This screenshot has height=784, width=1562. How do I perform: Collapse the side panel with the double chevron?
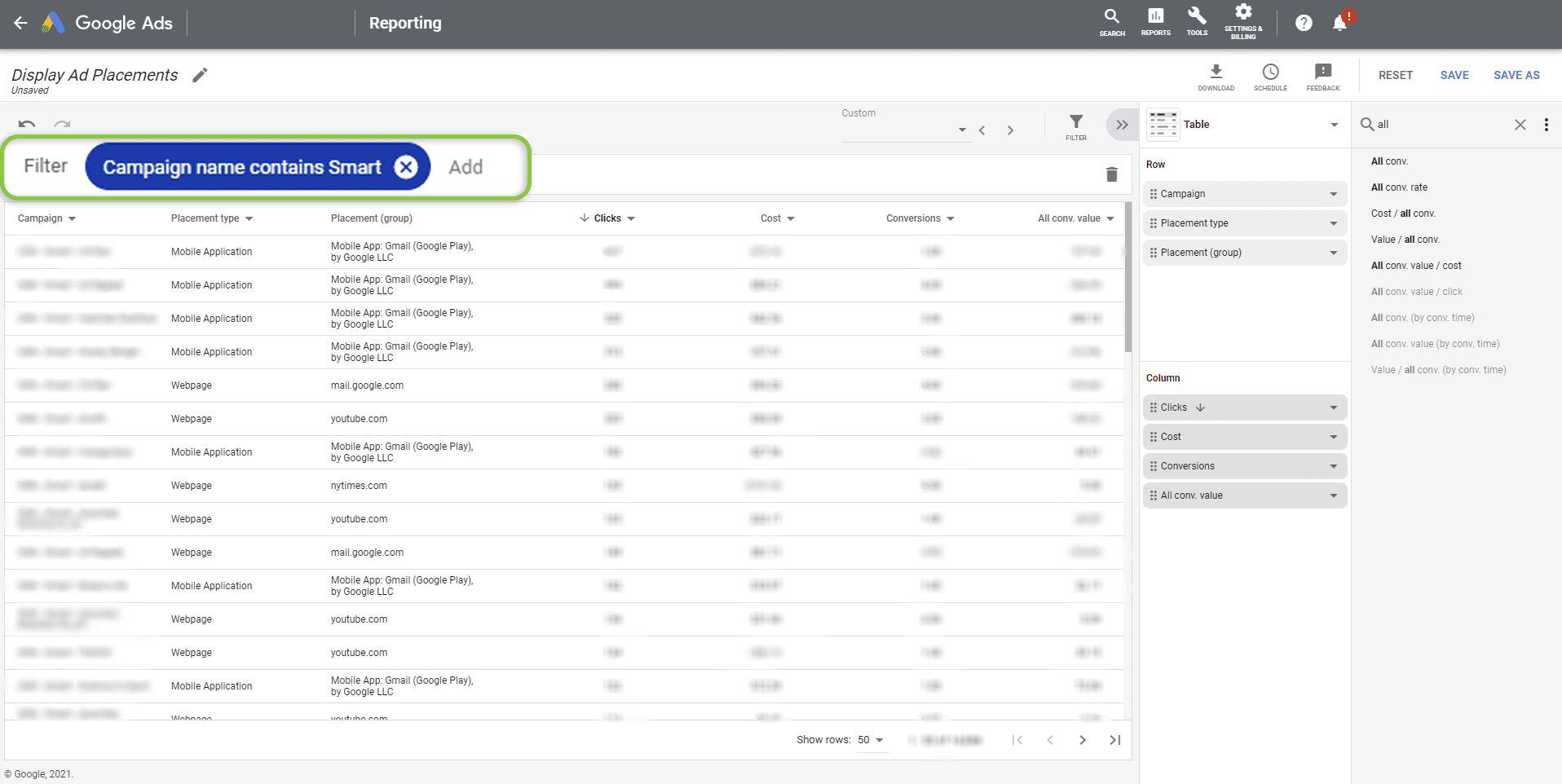tap(1122, 125)
